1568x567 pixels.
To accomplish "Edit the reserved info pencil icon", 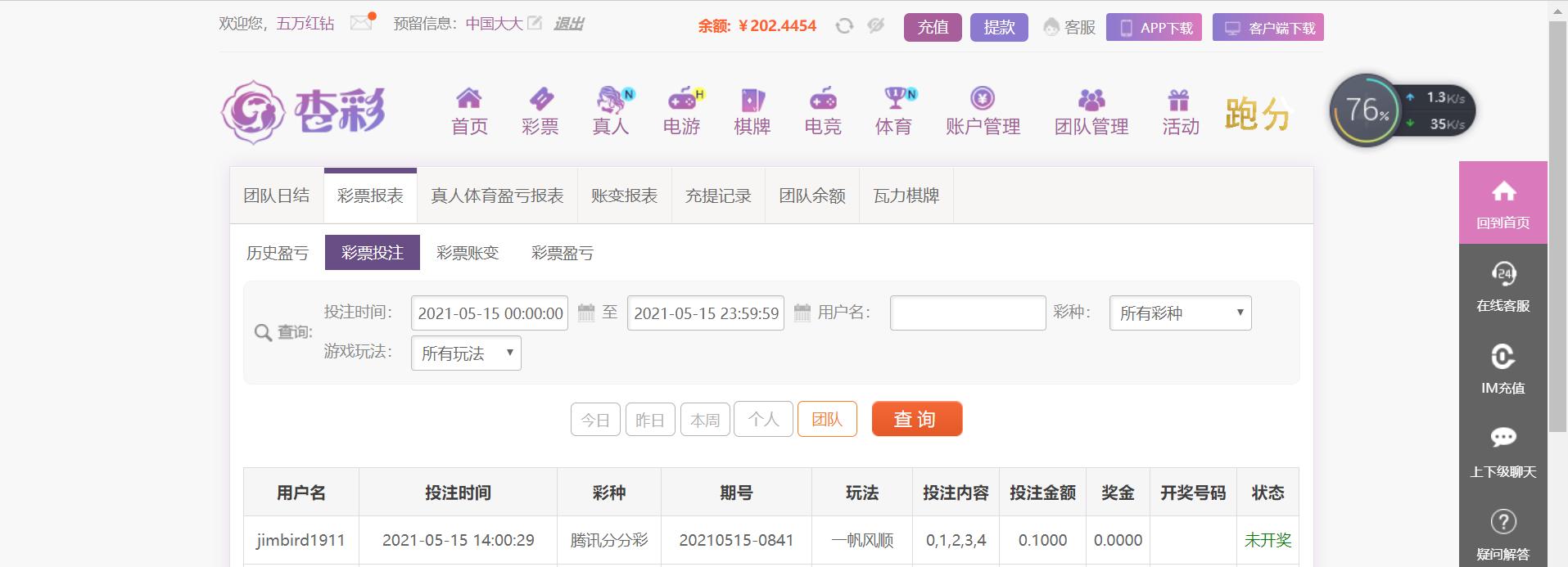I will 535,23.
